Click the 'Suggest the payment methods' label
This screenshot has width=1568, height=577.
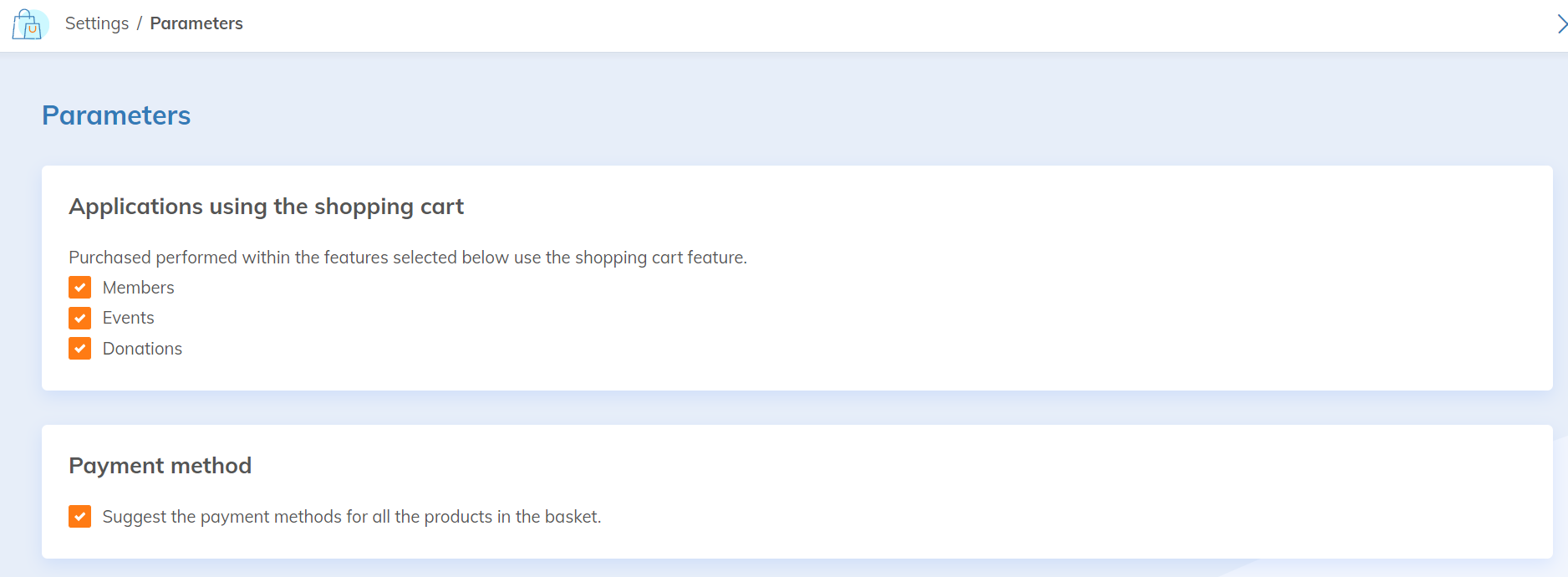pyautogui.click(x=351, y=517)
